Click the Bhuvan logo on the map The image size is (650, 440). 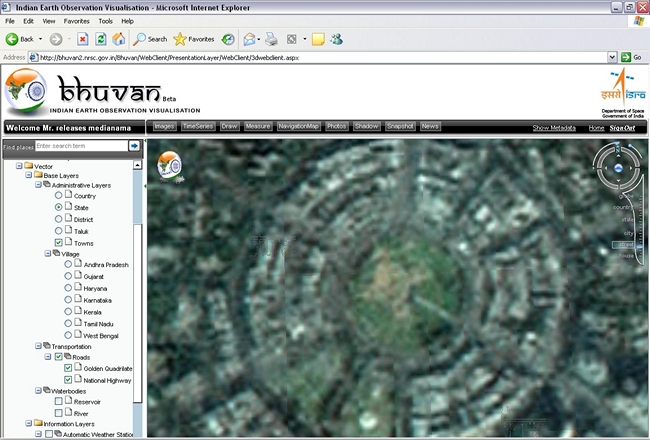tap(170, 164)
